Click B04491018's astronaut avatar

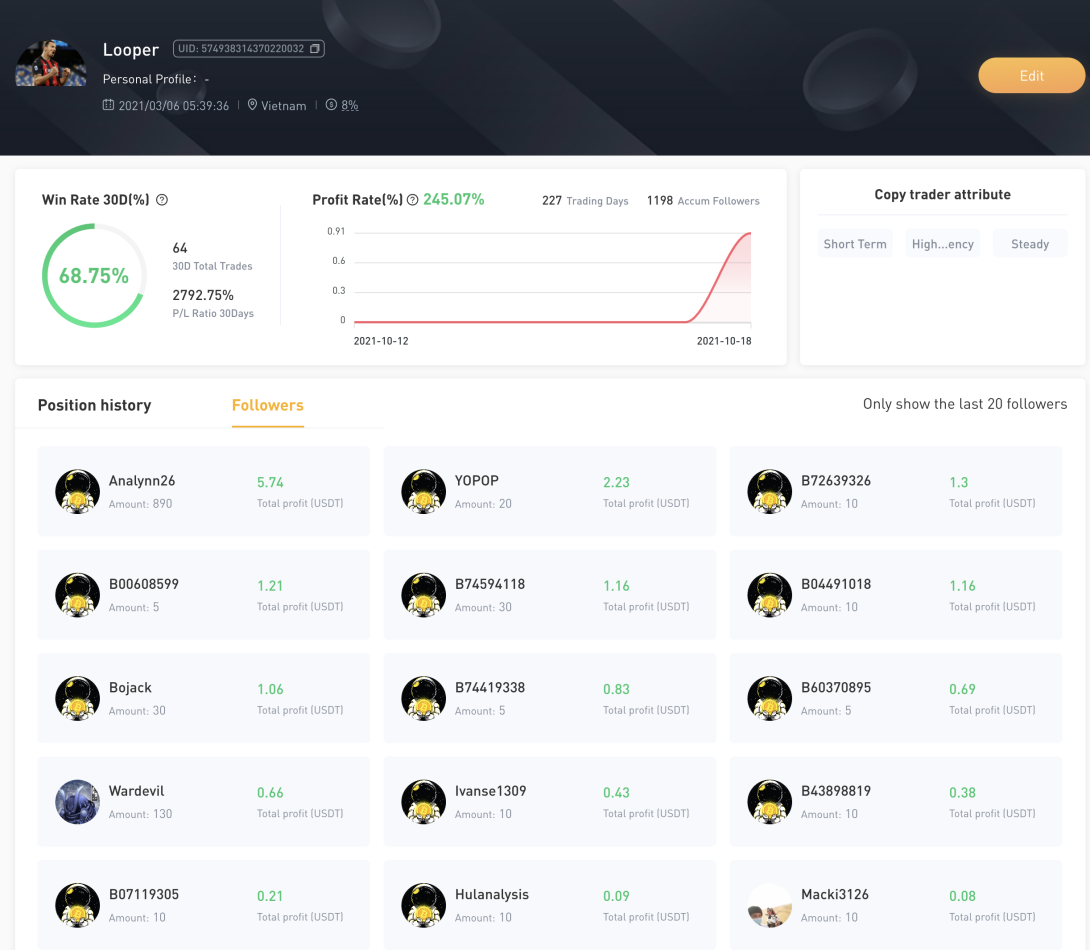[770, 595]
